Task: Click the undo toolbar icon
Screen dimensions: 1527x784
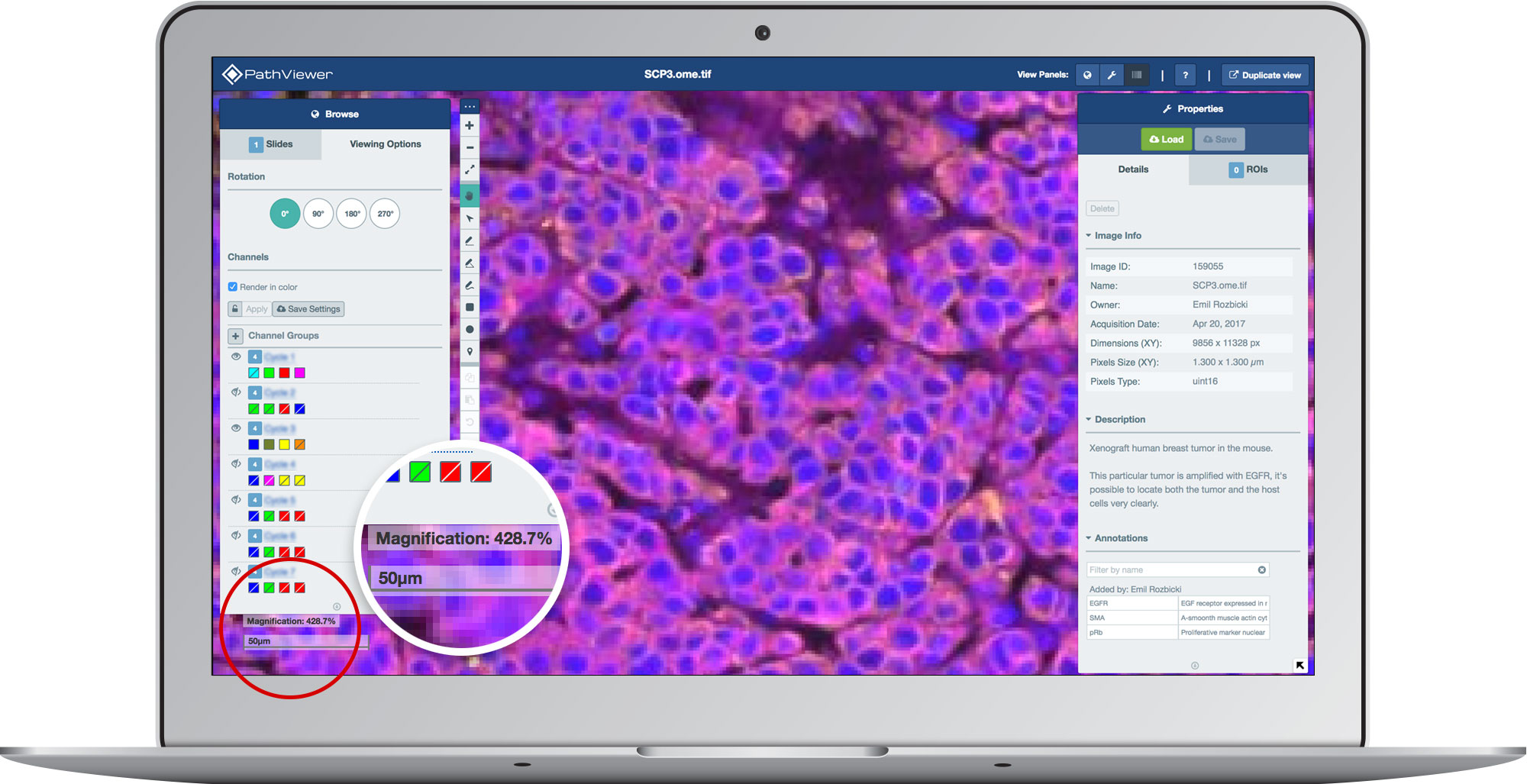Action: pyautogui.click(x=470, y=421)
